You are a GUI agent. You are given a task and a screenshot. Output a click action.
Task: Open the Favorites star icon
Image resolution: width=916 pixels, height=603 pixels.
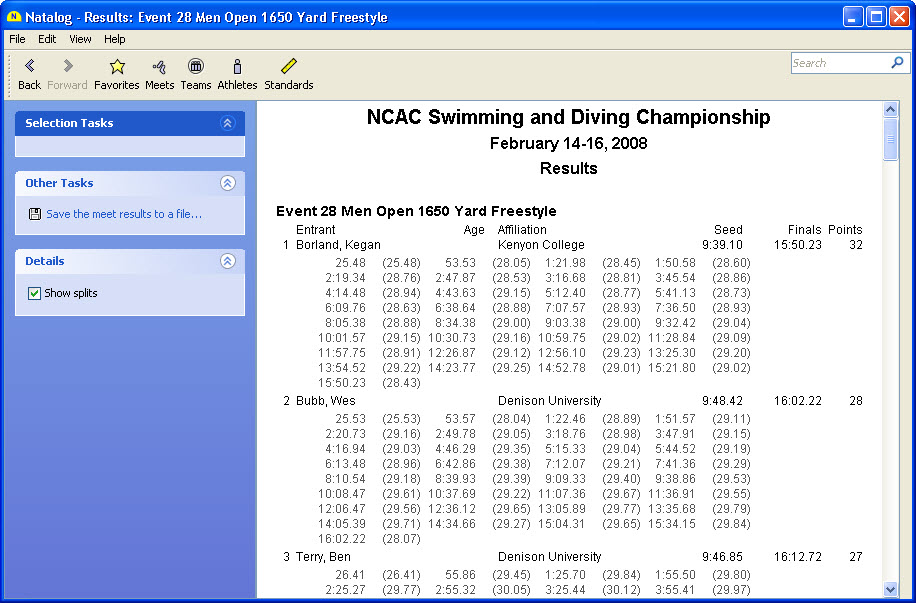click(117, 67)
